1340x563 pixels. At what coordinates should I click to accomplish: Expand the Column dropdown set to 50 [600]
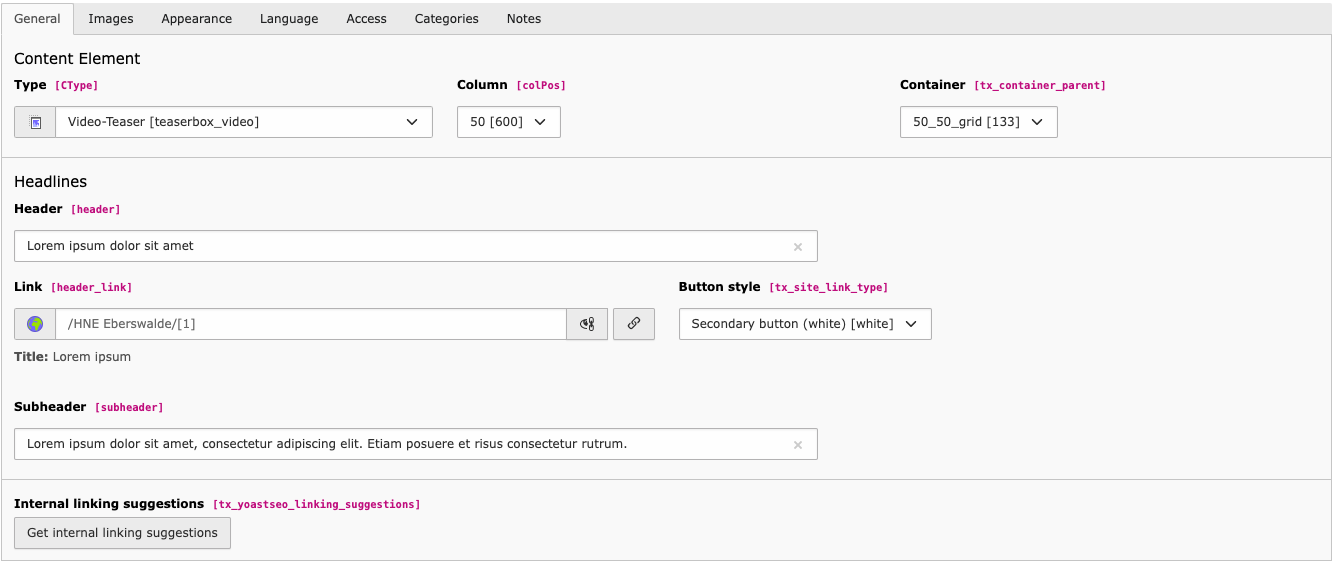[508, 122]
